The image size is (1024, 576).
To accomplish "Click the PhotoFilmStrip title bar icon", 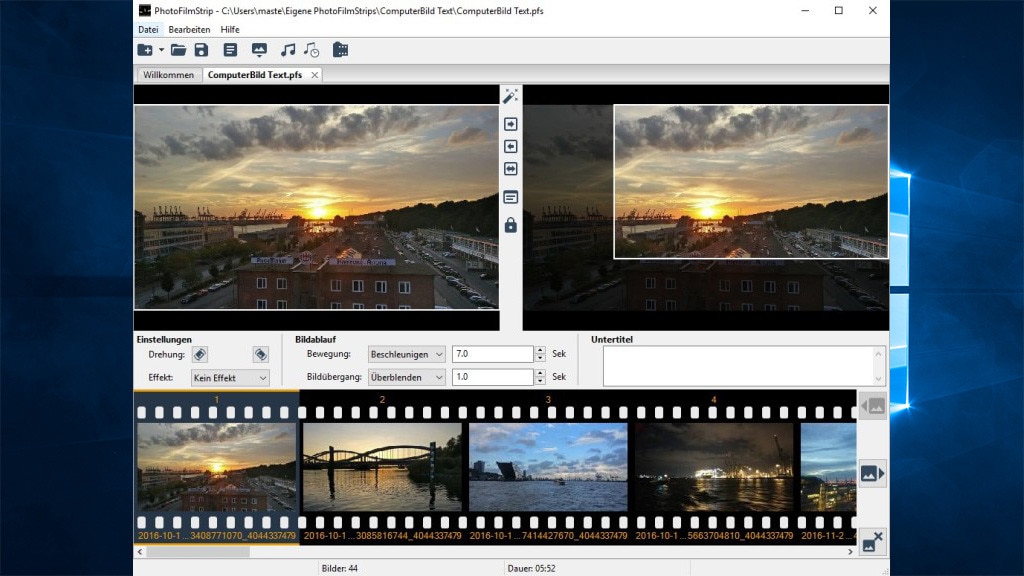I will tap(144, 10).
